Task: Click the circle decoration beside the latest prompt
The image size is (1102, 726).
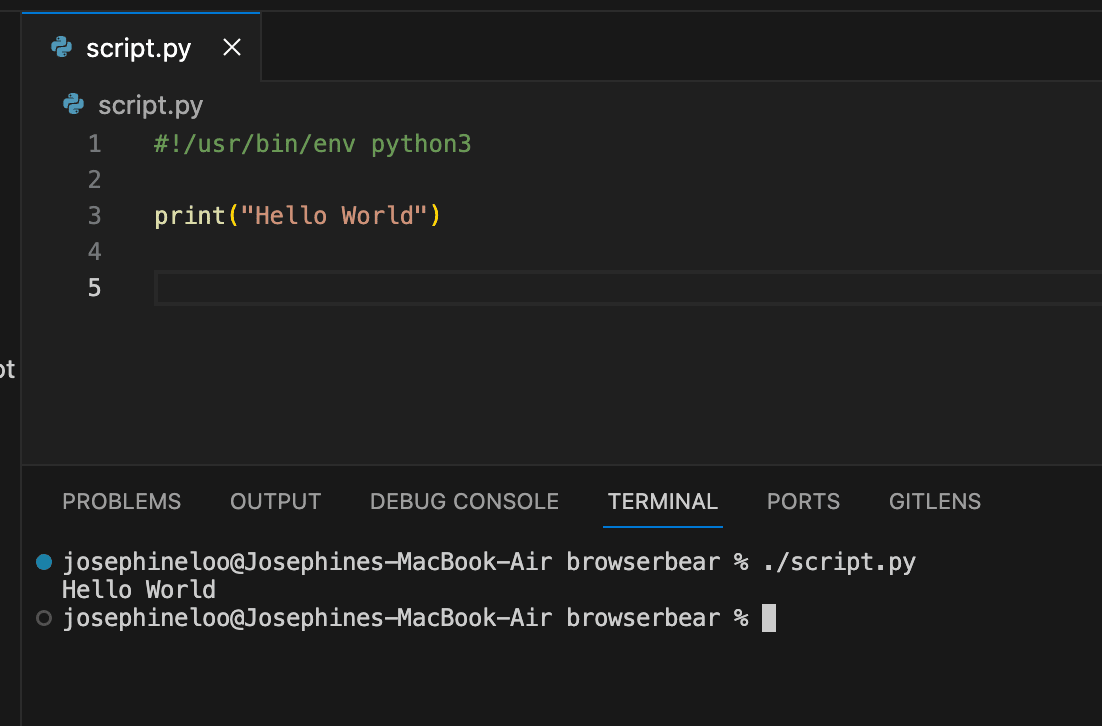Action: (42, 618)
